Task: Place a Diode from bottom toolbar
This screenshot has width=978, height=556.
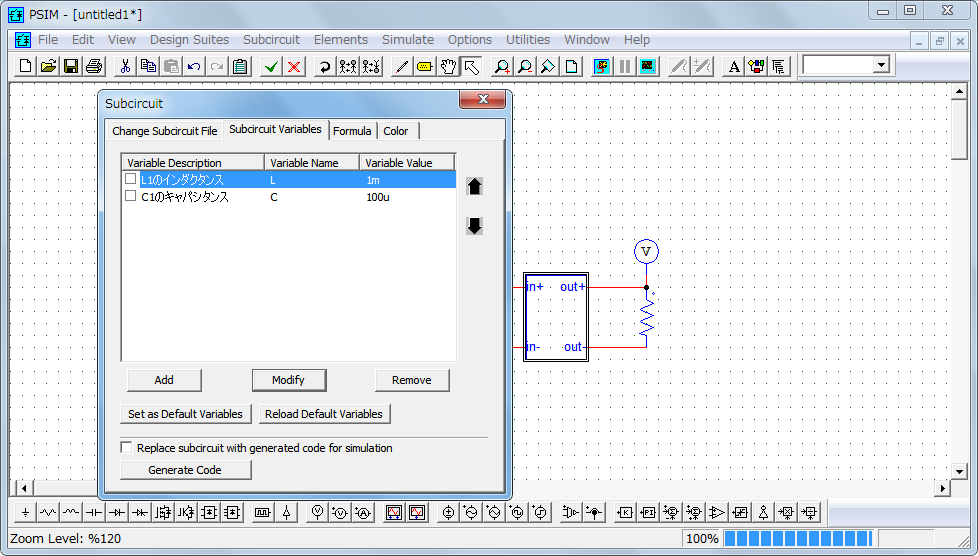Action: tap(117, 513)
